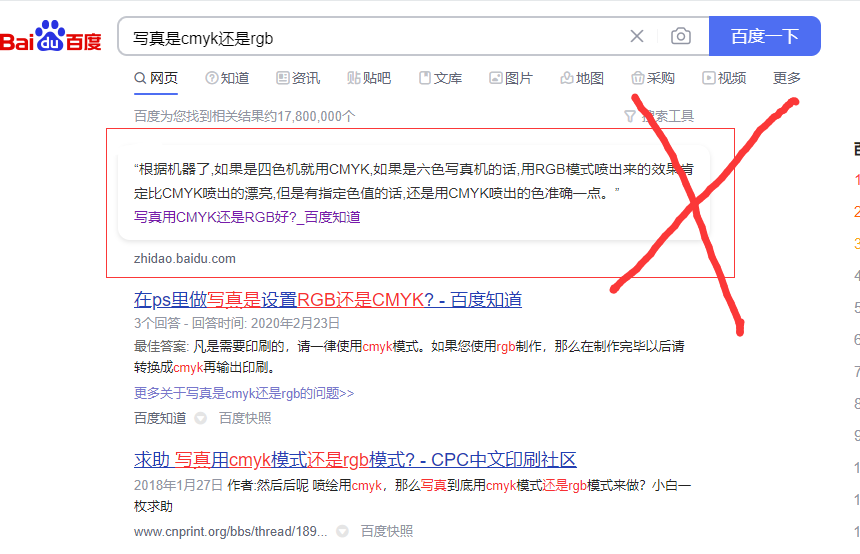Click the Baidu logo
This screenshot has width=860, height=554.
(x=50, y=36)
